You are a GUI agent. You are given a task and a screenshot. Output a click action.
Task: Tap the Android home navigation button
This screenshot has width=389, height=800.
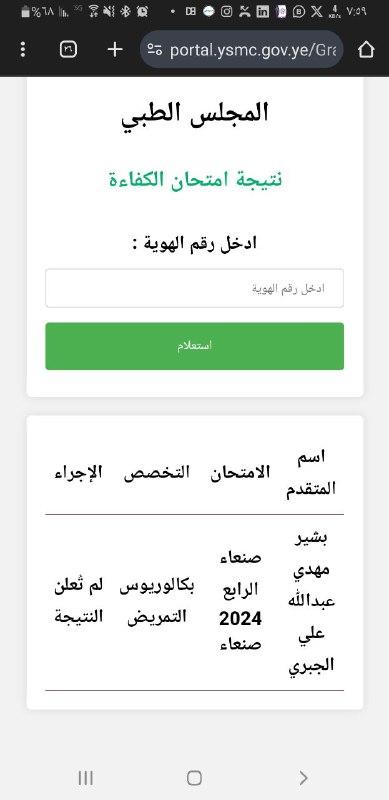pyautogui.click(x=194, y=778)
